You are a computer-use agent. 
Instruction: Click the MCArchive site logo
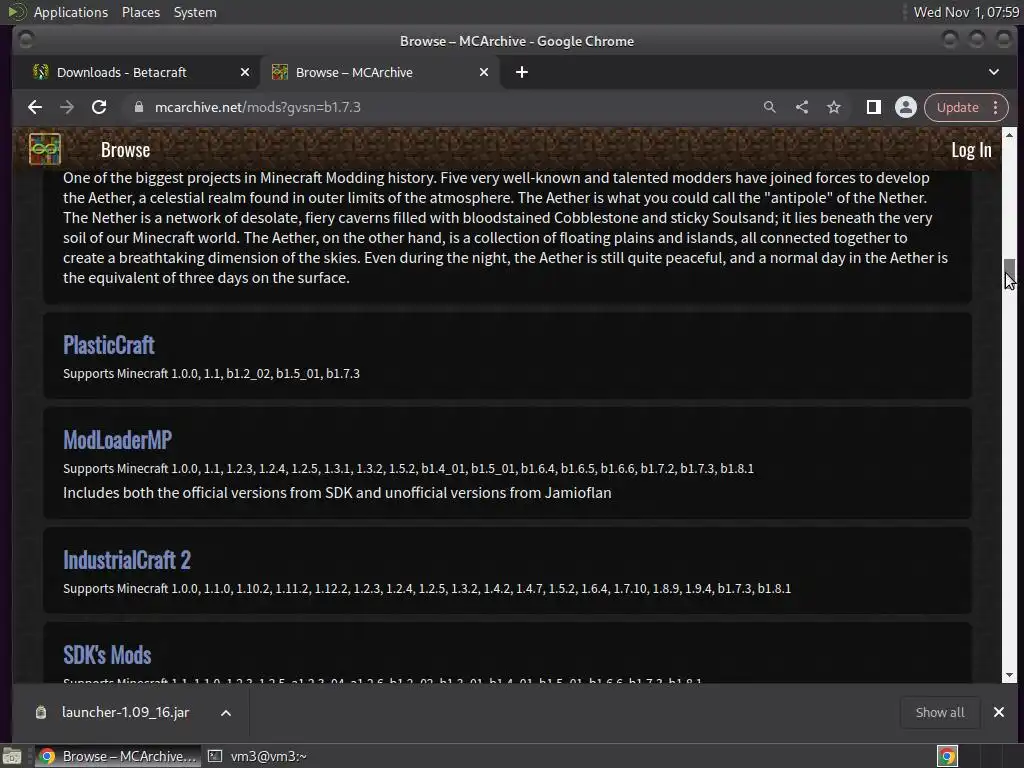[44, 149]
